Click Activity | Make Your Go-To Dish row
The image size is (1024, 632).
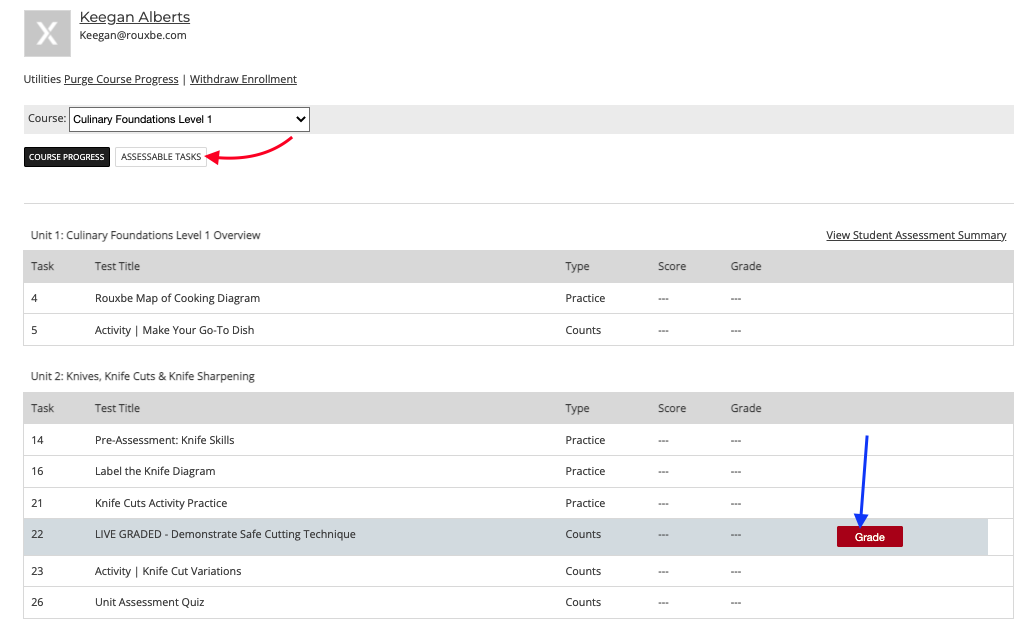[x=519, y=330]
